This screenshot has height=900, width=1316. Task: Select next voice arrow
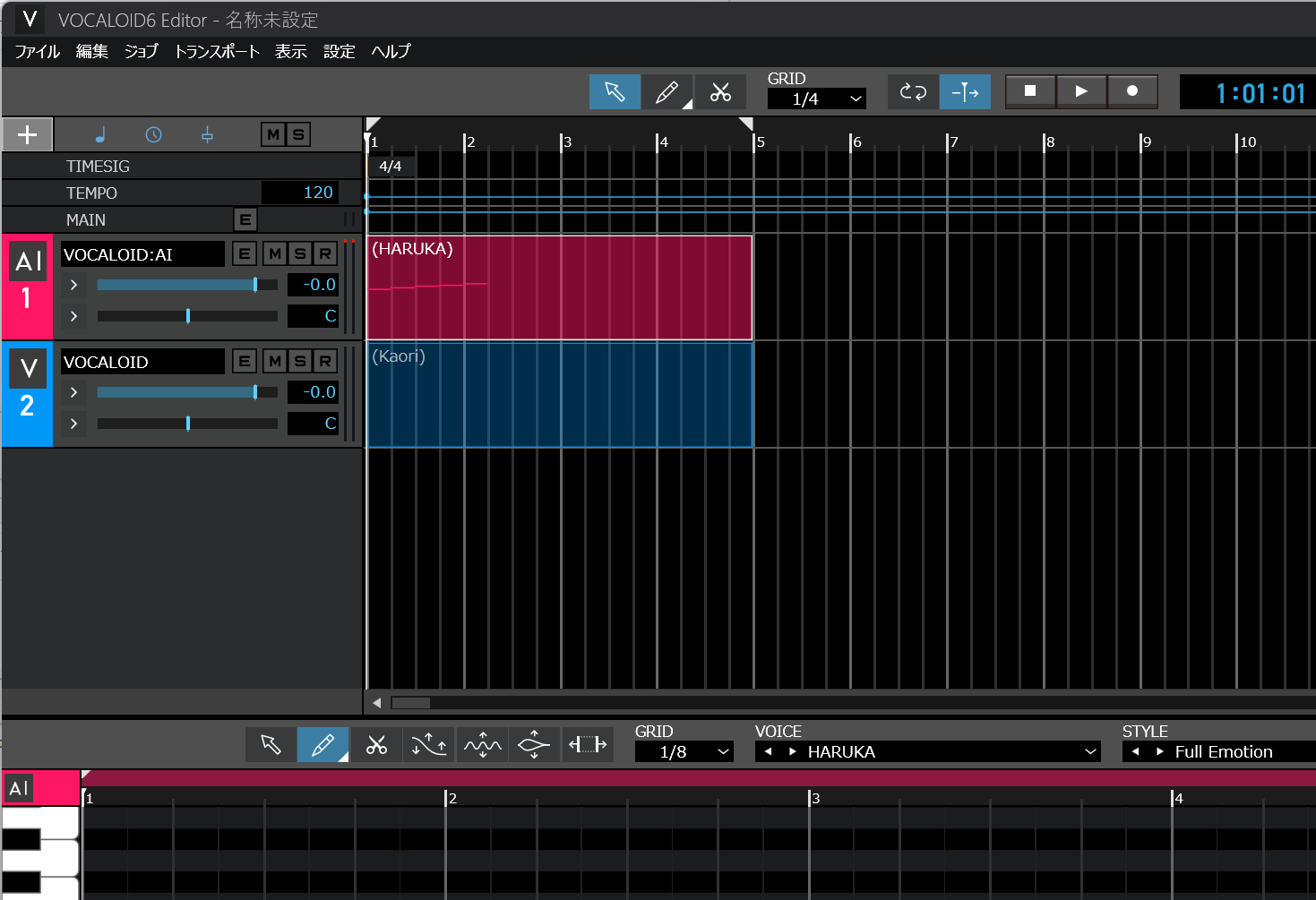coord(792,752)
